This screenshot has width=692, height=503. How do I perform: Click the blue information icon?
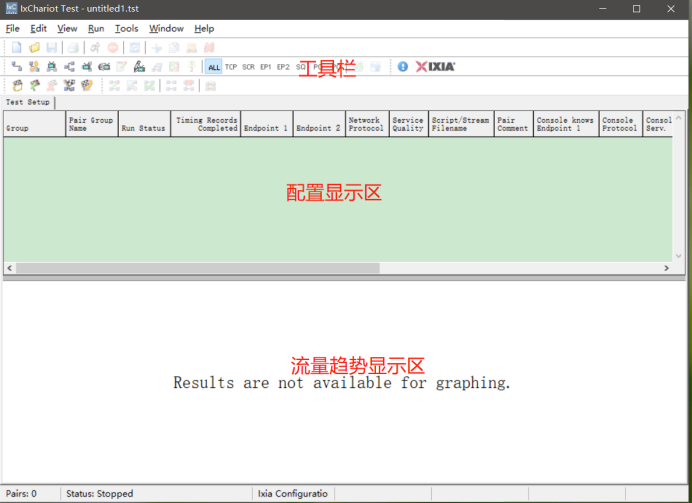tap(402, 67)
